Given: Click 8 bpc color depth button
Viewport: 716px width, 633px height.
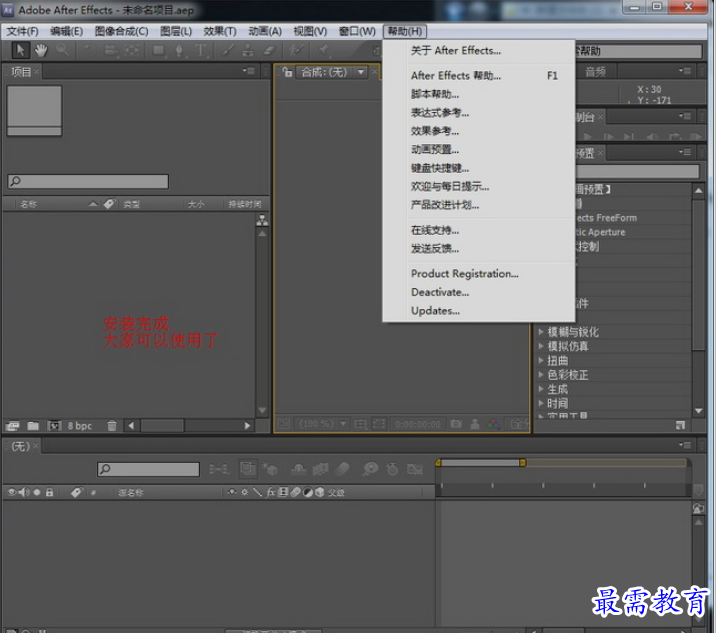Looking at the screenshot, I should point(80,426).
